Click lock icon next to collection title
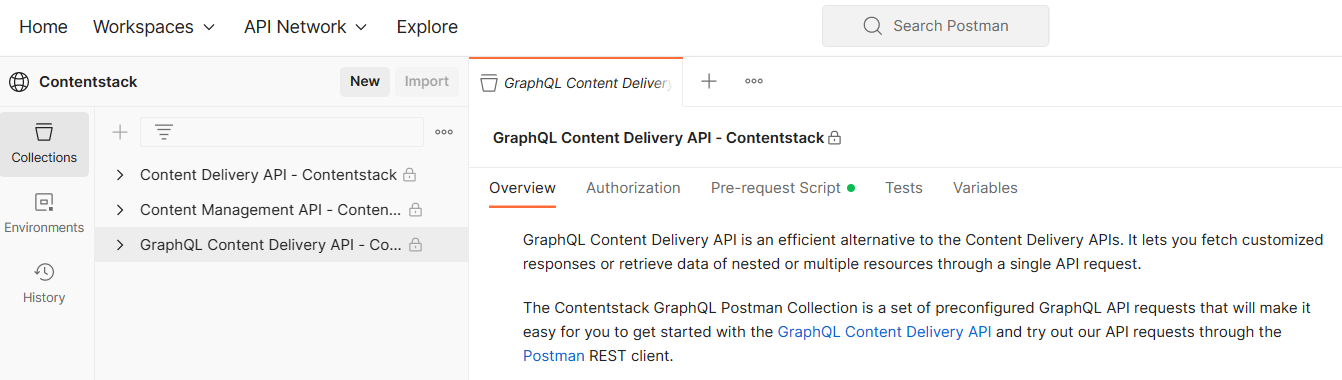 click(x=835, y=138)
